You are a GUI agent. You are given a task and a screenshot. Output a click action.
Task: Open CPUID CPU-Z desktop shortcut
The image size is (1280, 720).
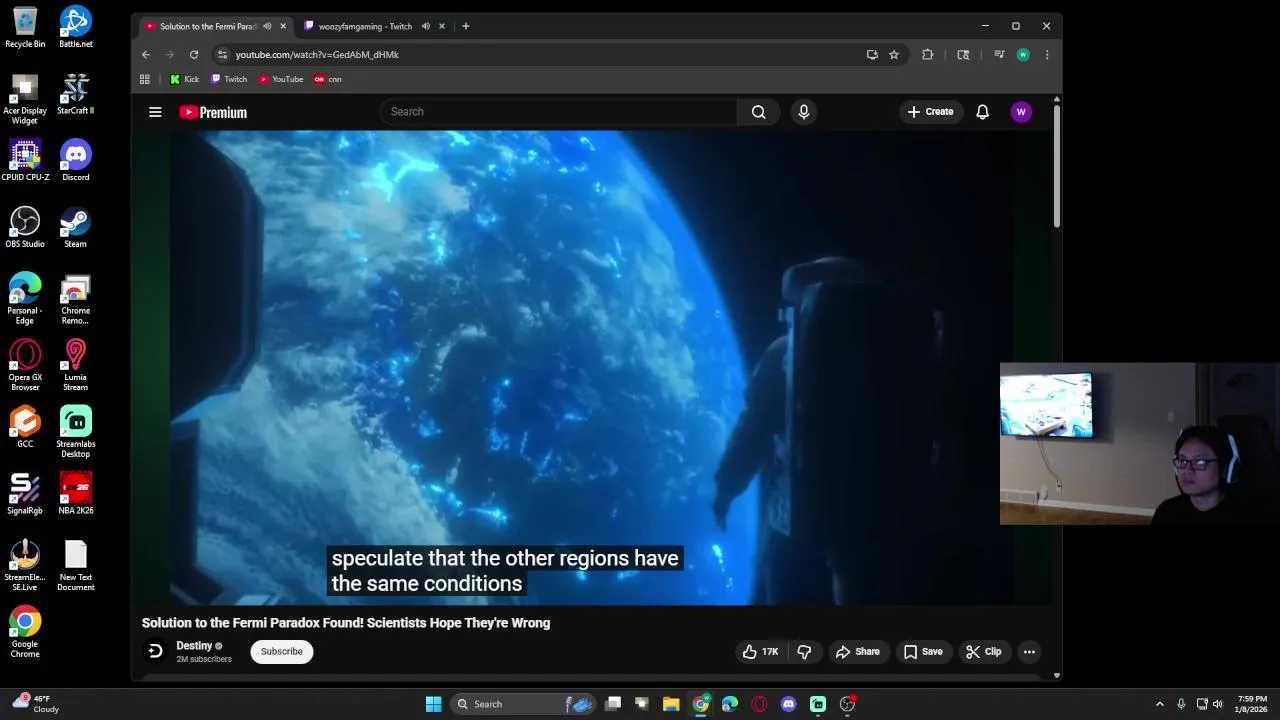pos(25,161)
